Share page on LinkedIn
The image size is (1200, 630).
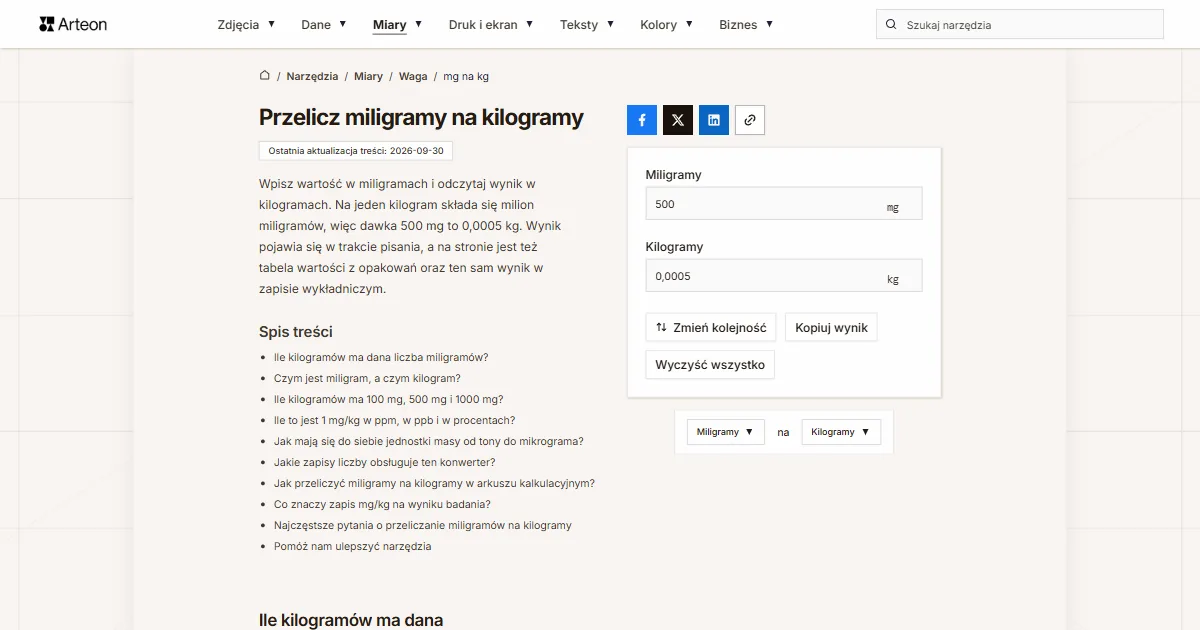(x=714, y=120)
